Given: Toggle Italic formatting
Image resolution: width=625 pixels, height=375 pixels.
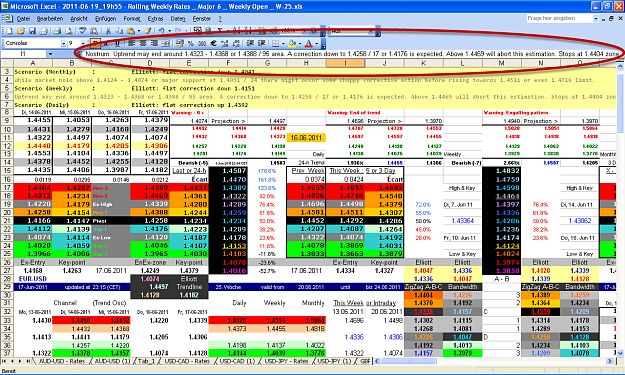Looking at the screenshot, I should (106, 43).
